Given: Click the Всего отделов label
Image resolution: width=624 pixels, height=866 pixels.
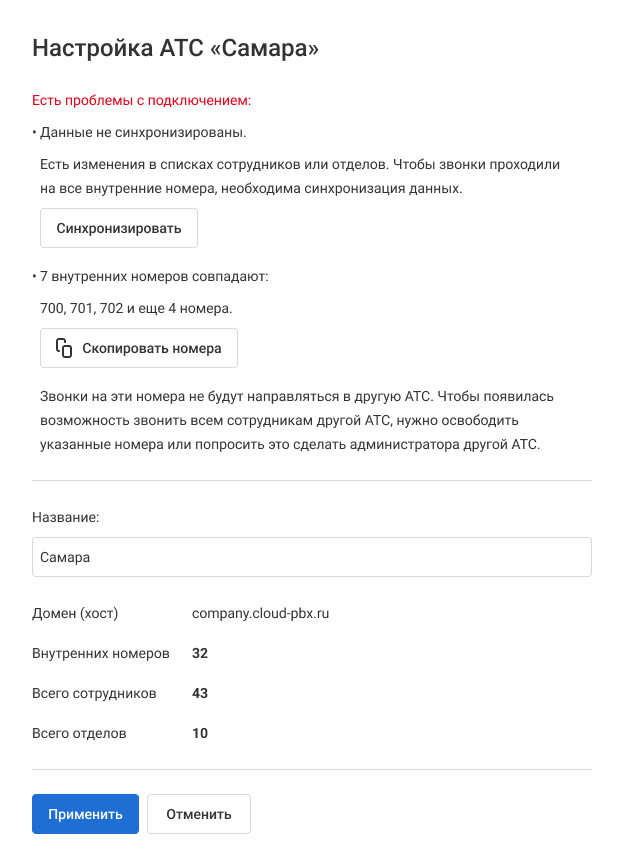Looking at the screenshot, I should [80, 733].
